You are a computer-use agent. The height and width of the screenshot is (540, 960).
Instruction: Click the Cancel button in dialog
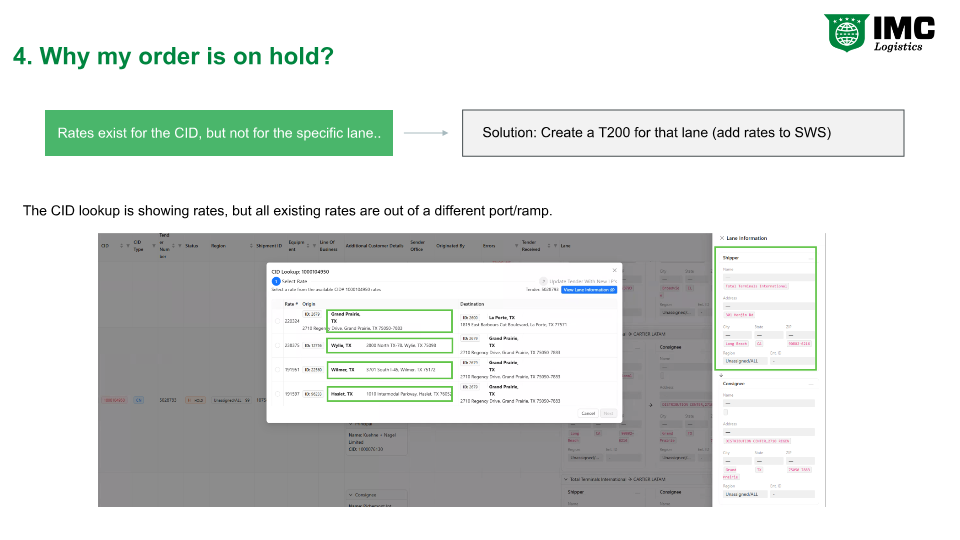[588, 414]
